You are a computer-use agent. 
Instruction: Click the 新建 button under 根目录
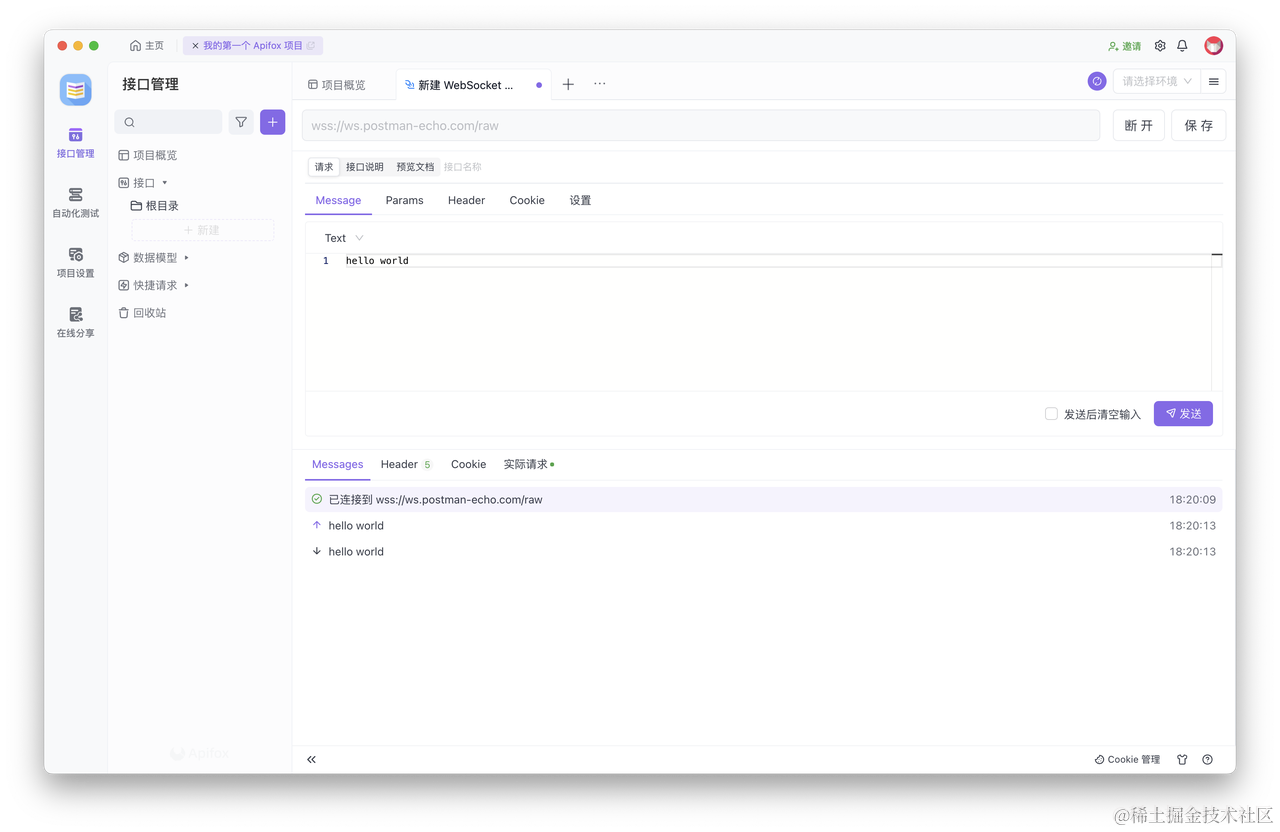[202, 230]
